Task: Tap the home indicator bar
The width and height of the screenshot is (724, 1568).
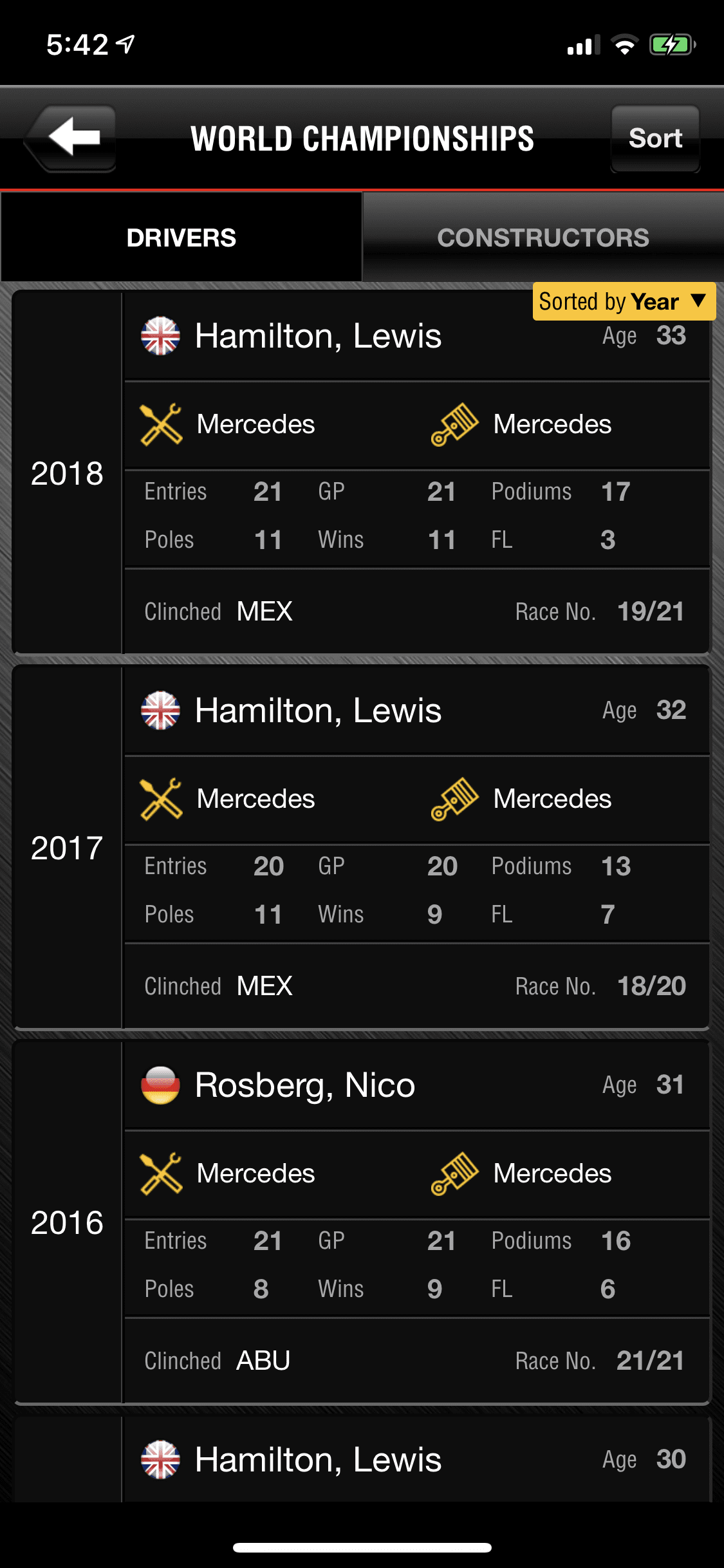Action: 362,1547
